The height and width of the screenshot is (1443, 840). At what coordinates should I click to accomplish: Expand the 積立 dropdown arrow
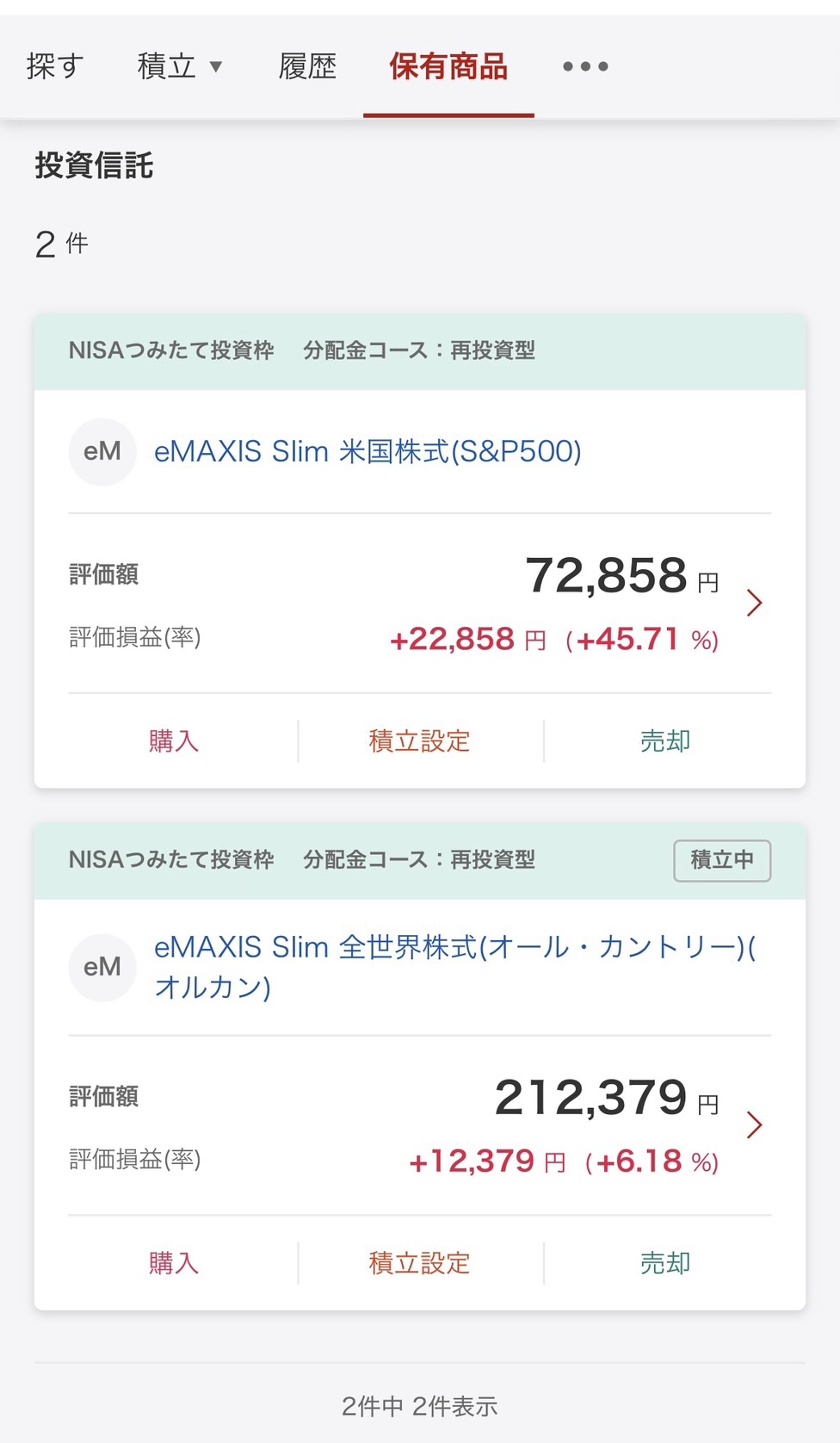click(x=216, y=66)
